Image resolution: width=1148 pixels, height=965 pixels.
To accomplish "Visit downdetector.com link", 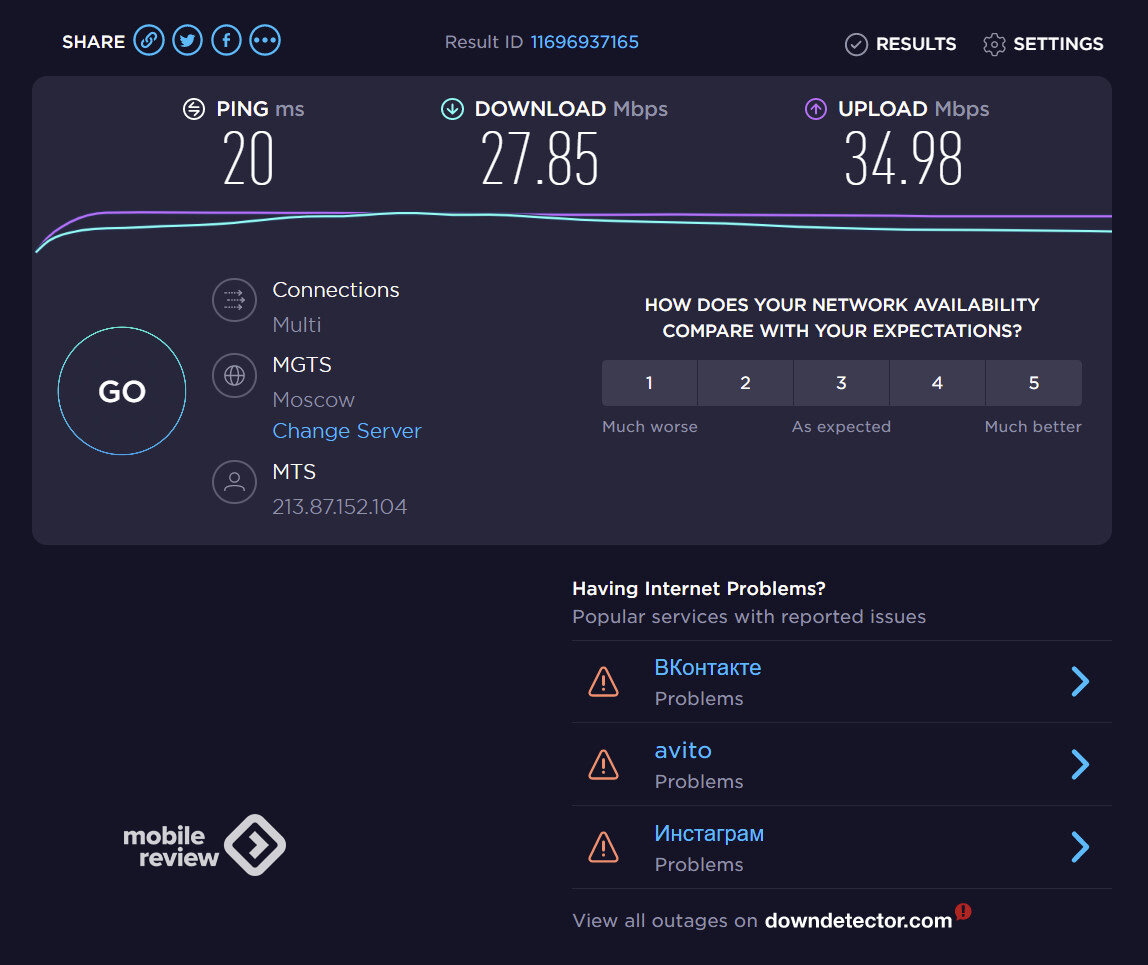I will point(858,920).
